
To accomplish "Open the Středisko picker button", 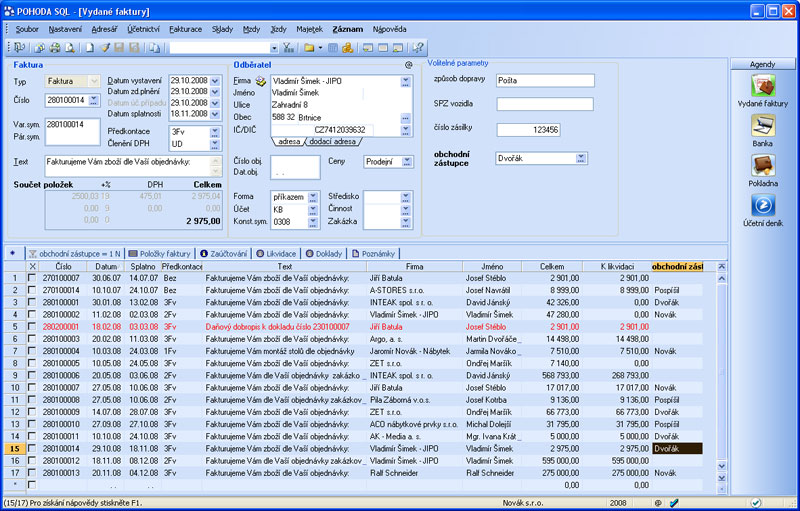I will pyautogui.click(x=406, y=196).
